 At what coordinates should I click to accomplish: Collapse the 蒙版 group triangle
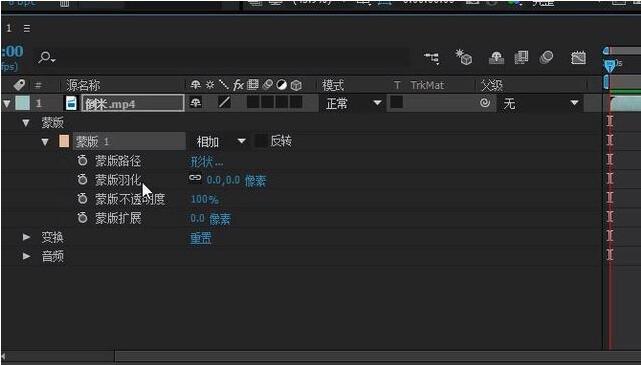pos(26,123)
